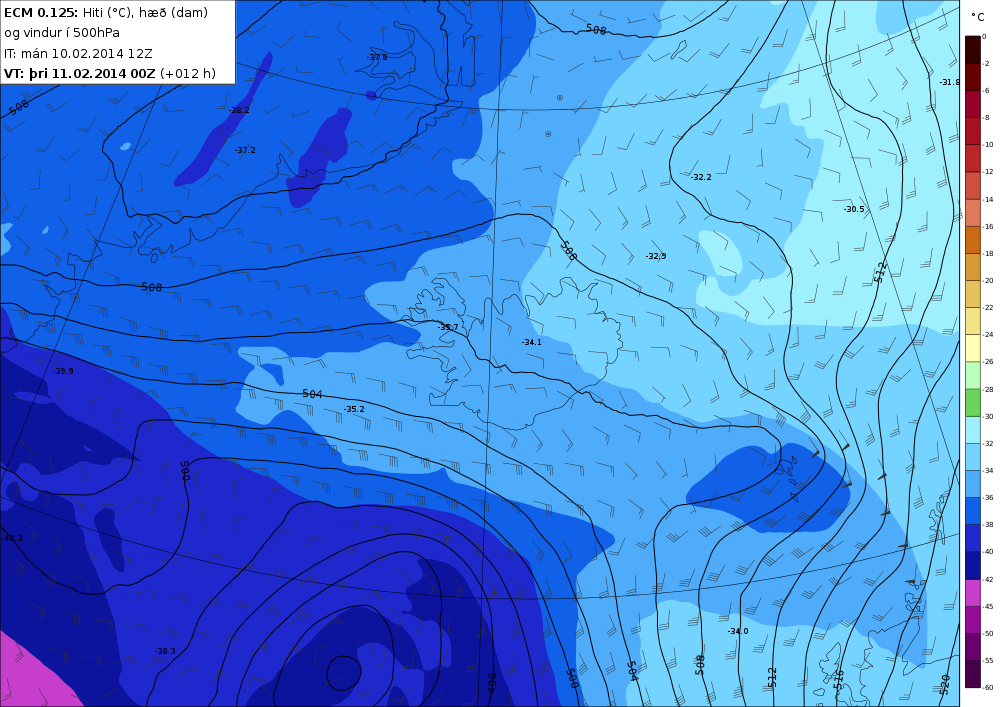Viewport: 1000px width, 707px height.
Task: Select the -24 tick label on the legend
Action: tap(988, 335)
